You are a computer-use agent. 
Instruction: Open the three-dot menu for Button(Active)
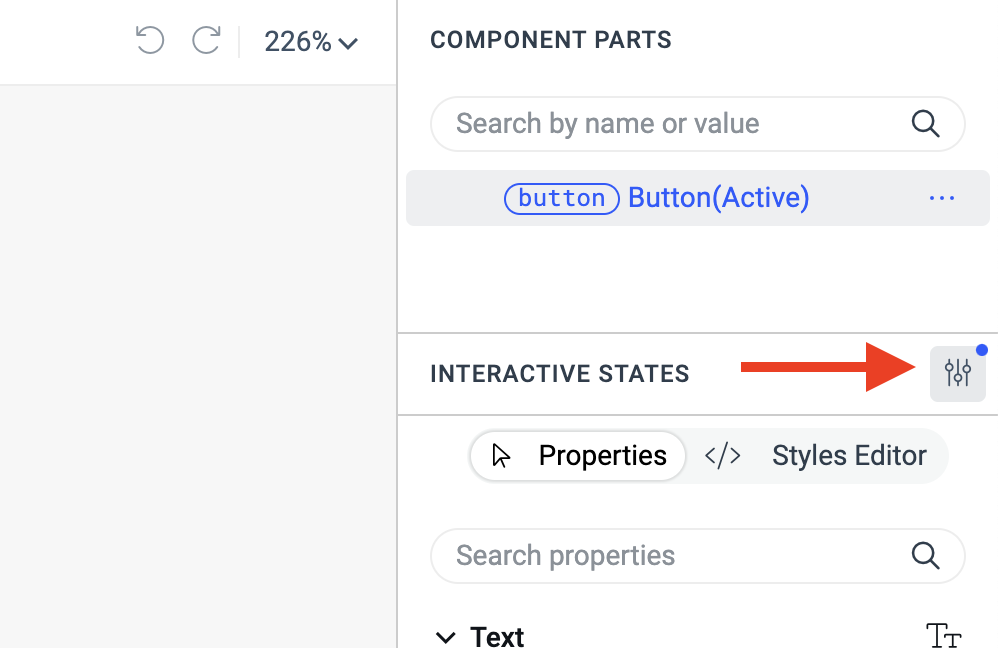pos(941,198)
